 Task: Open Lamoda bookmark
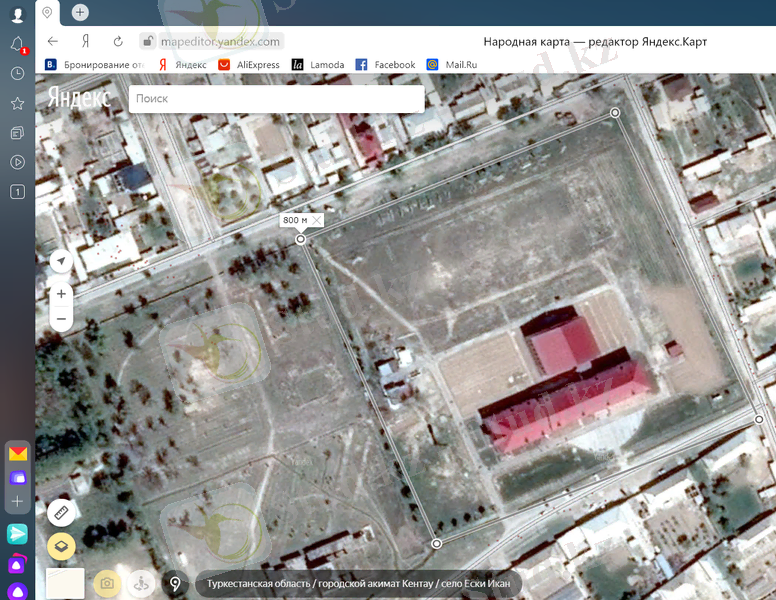click(318, 65)
